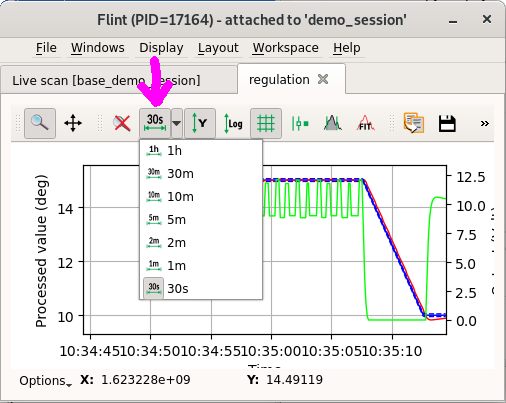Choose 1h duration from the list

201,151
